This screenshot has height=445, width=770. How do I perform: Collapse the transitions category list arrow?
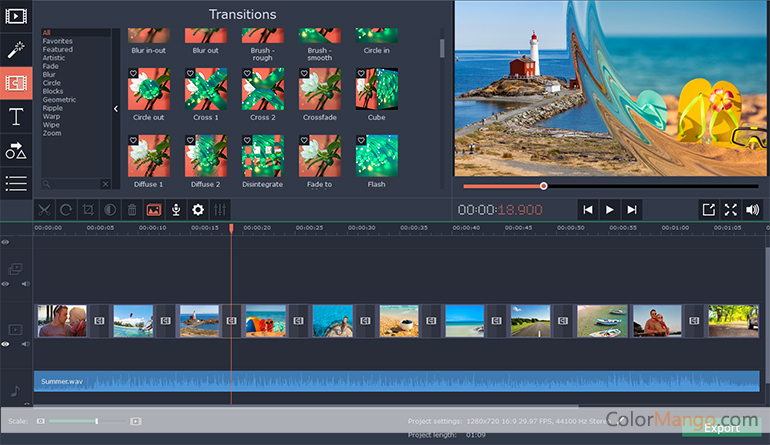click(115, 108)
